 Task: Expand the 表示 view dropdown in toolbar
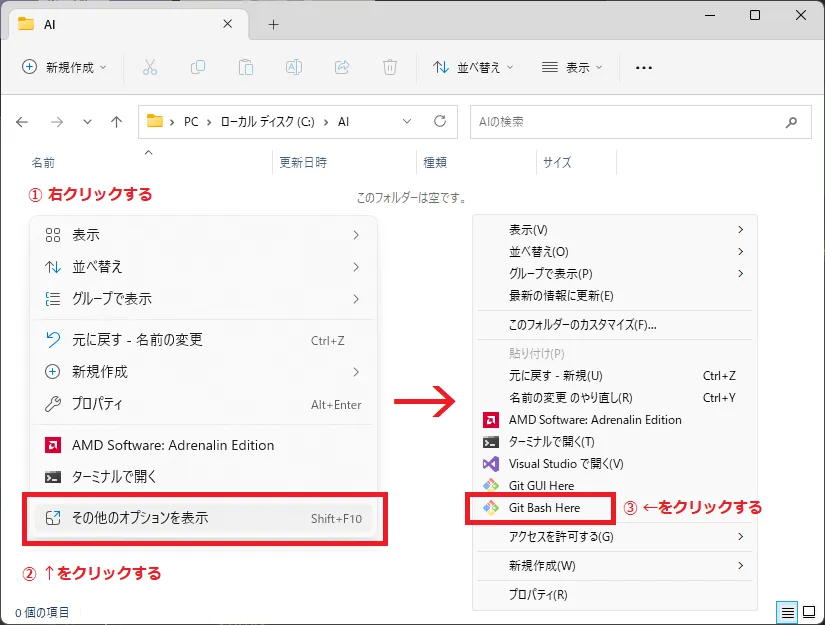572,67
